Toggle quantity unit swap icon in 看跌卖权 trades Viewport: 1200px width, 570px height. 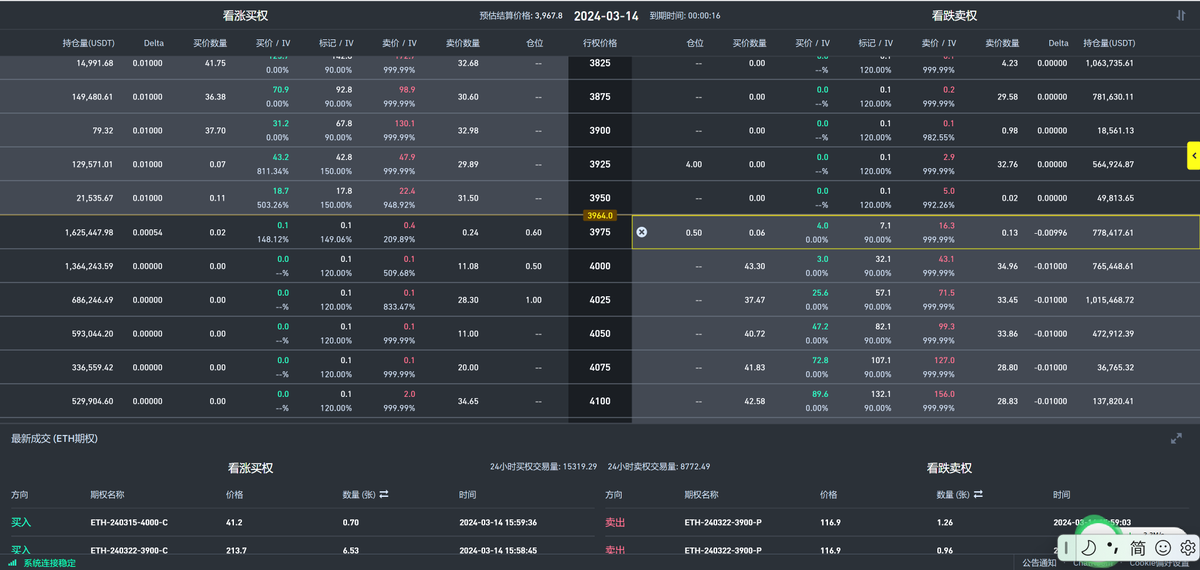coord(977,495)
